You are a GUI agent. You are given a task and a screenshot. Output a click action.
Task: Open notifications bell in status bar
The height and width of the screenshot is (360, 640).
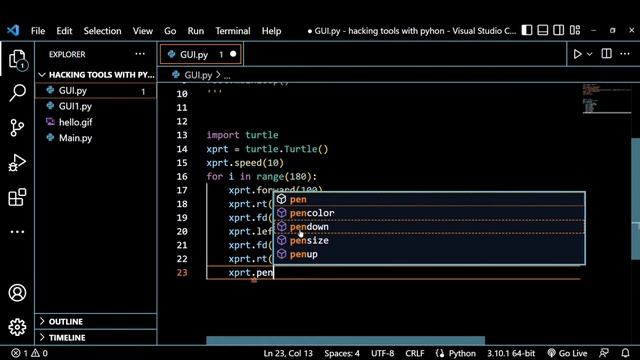(625, 353)
